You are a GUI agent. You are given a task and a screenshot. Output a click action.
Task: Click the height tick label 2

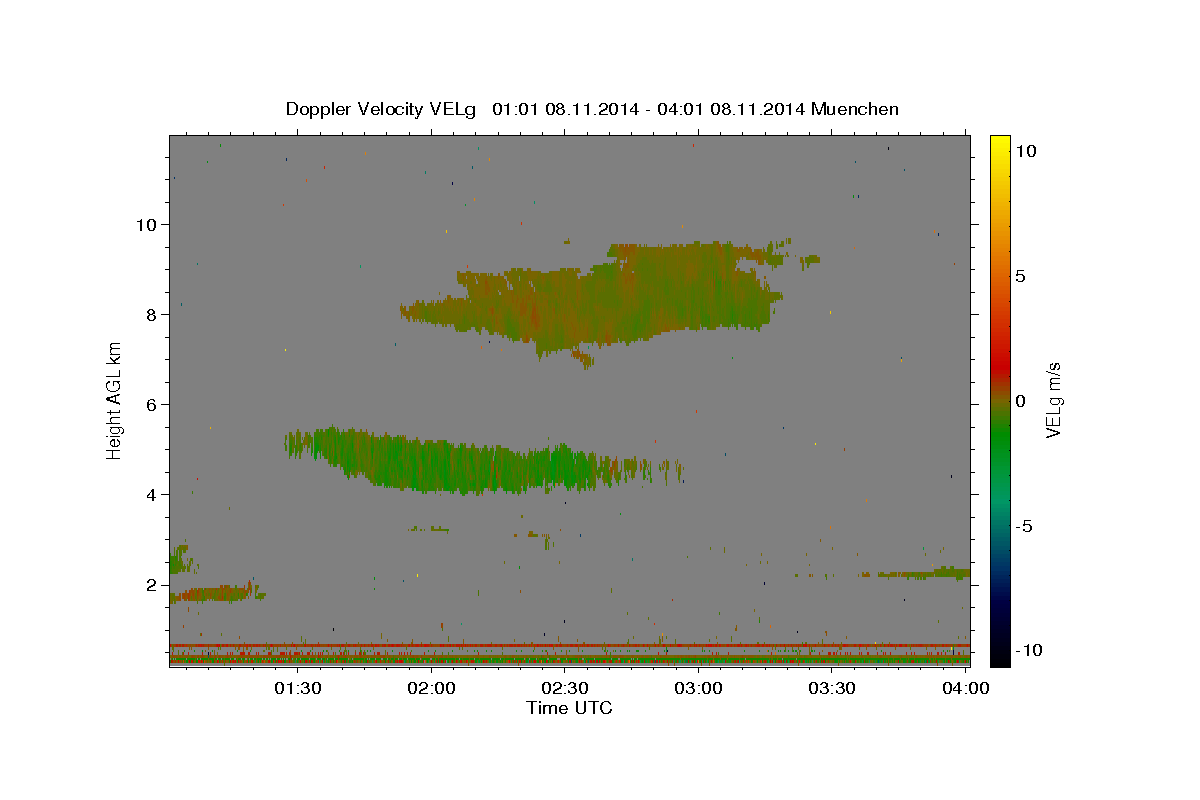click(153, 584)
